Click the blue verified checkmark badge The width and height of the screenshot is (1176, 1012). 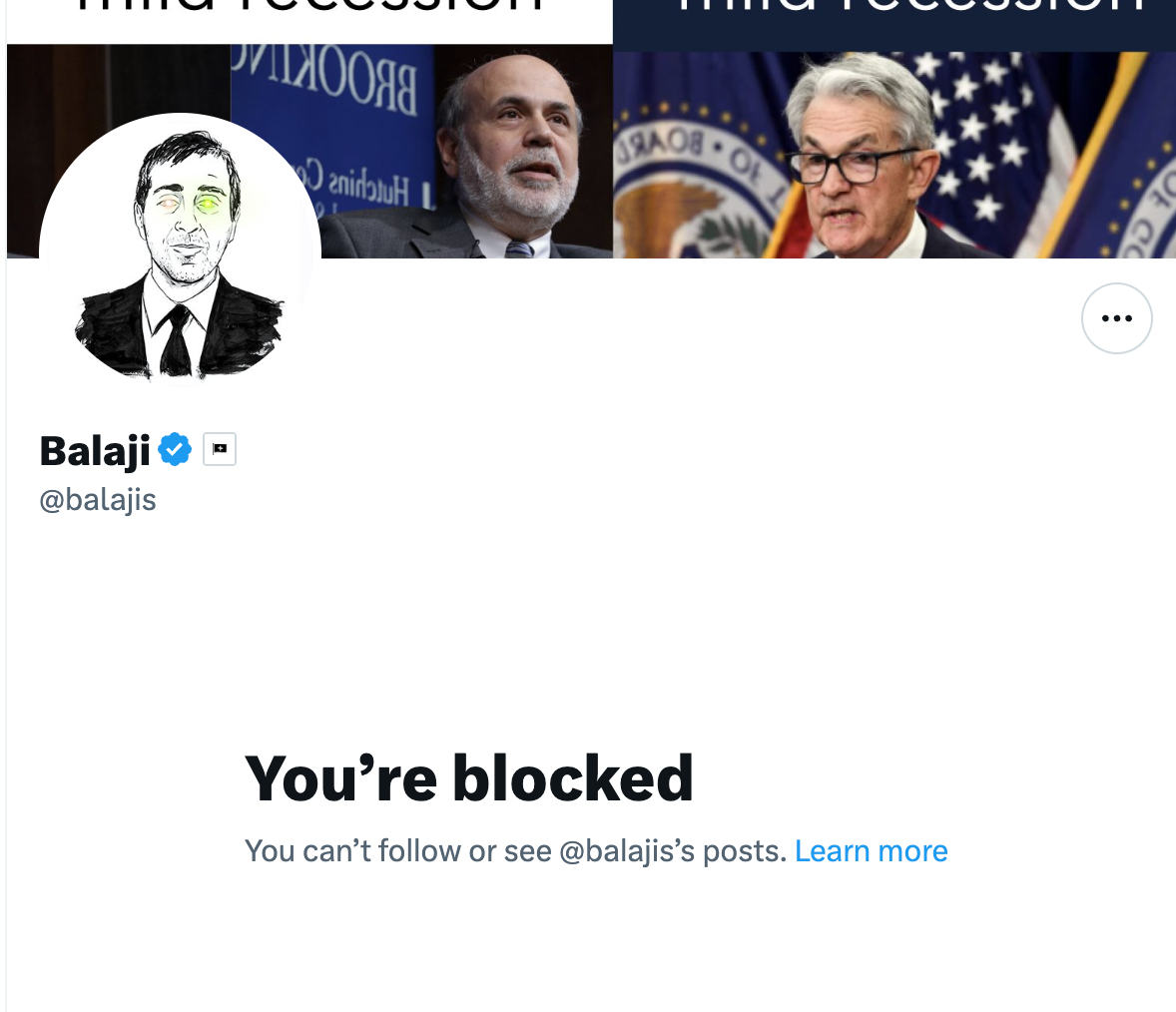pyautogui.click(x=175, y=450)
